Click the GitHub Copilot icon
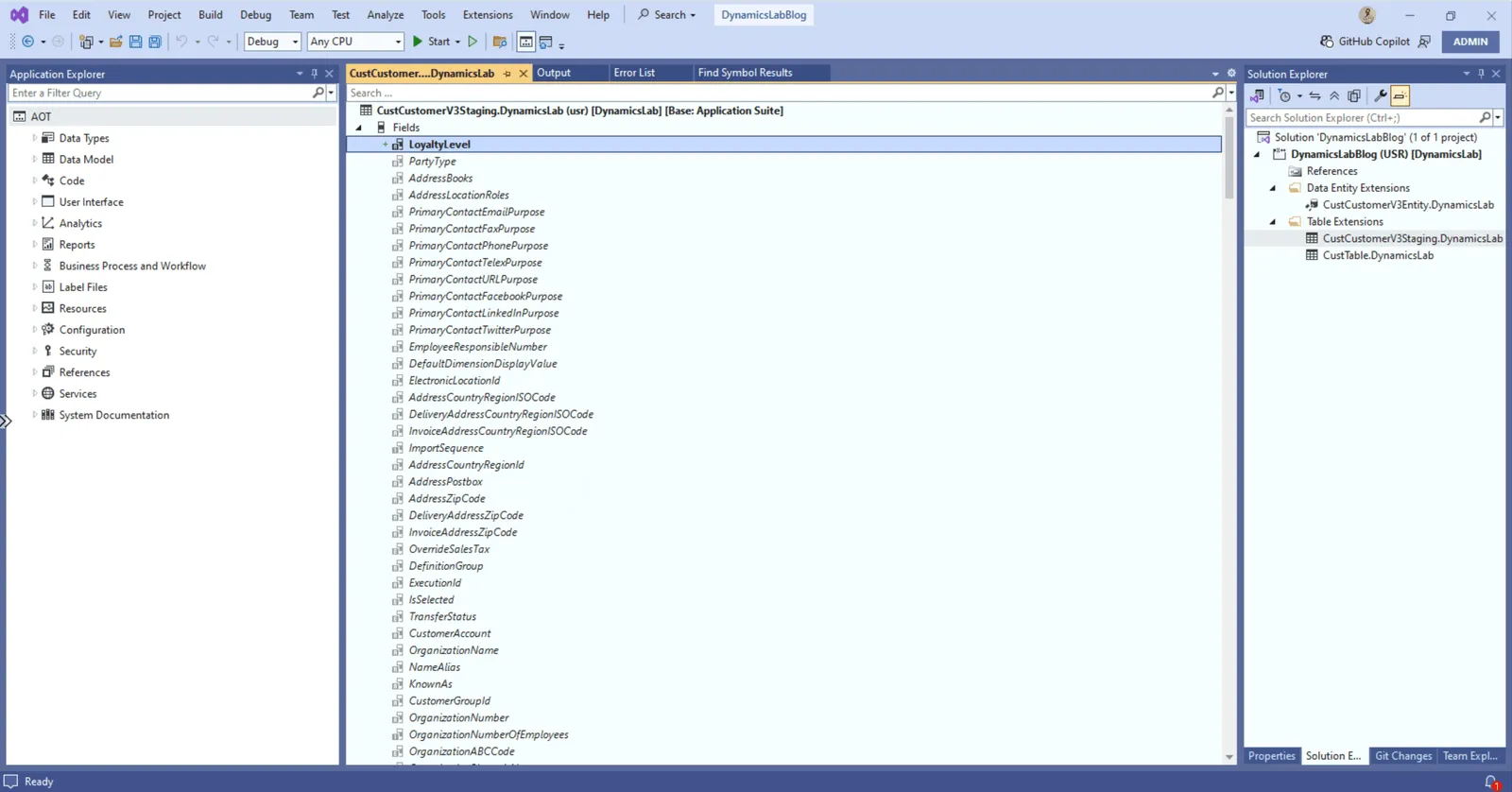 point(1327,42)
